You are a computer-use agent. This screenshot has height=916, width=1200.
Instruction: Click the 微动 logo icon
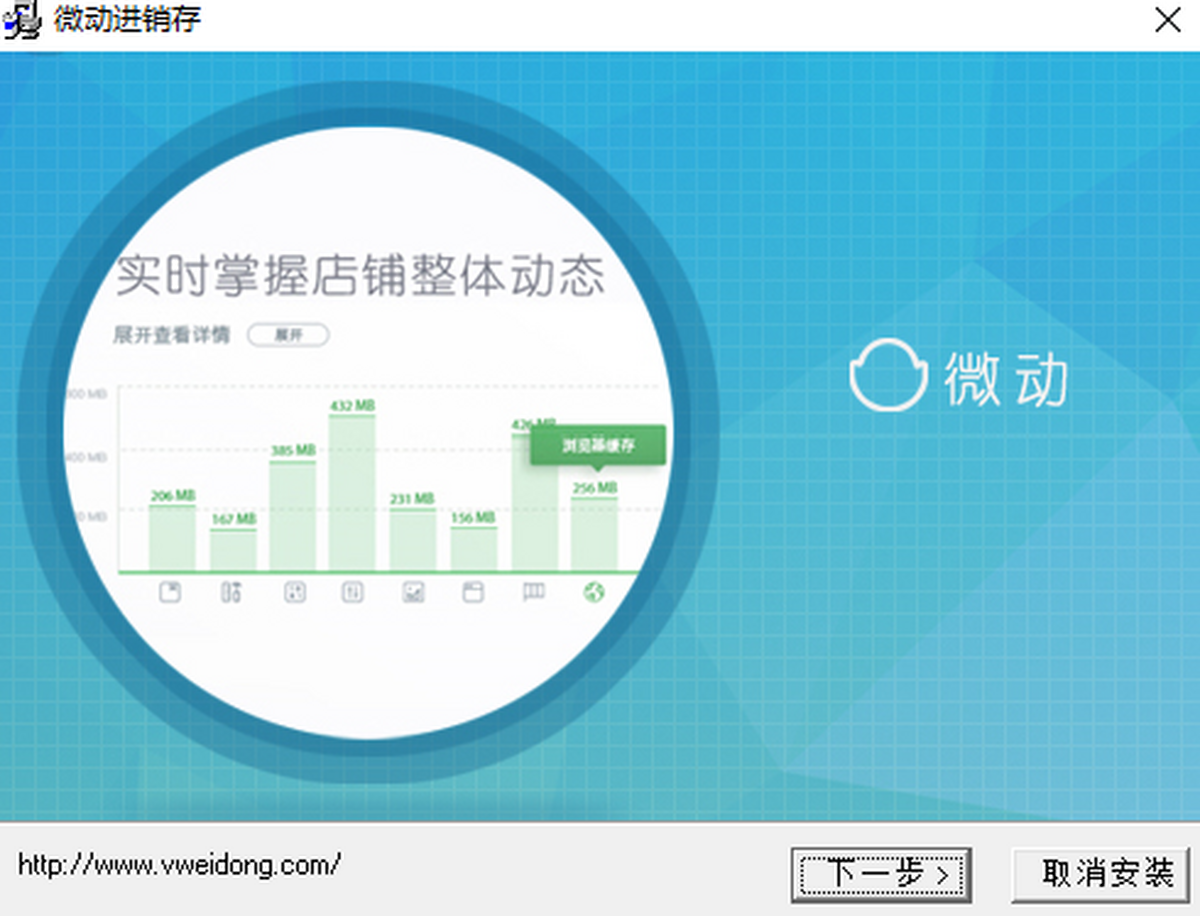pyautogui.click(x=886, y=376)
